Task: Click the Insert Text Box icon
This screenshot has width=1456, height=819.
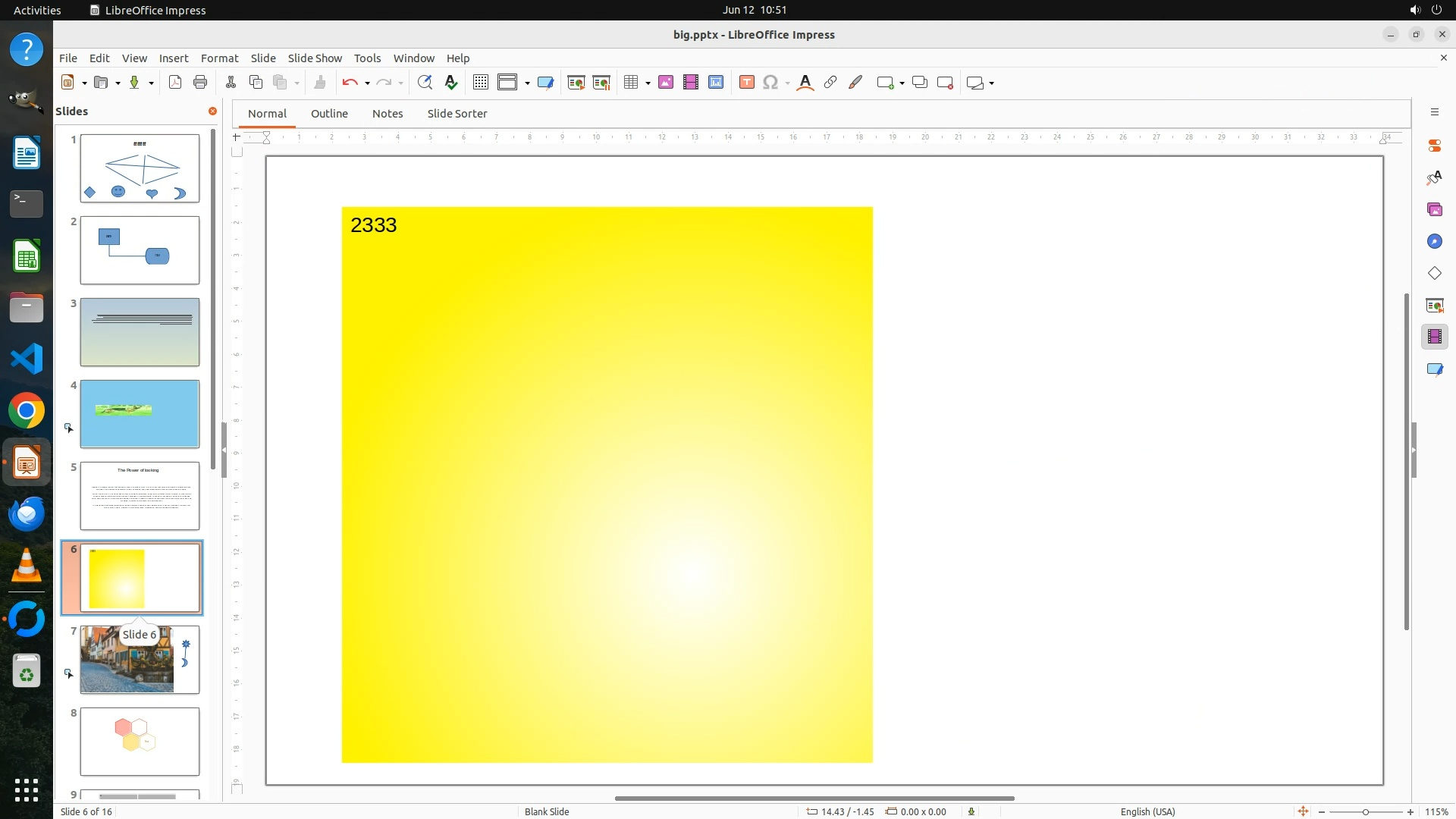Action: pyautogui.click(x=747, y=83)
